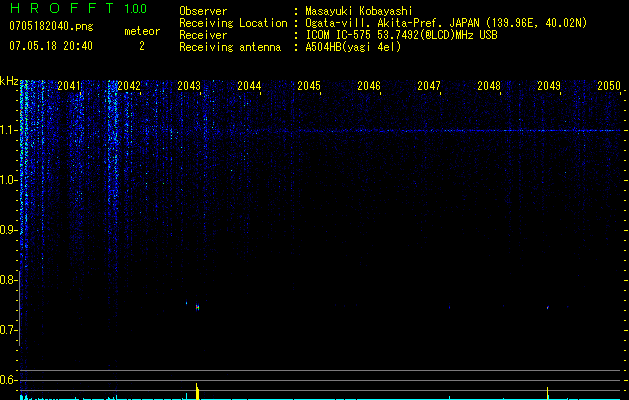This screenshot has height=400, width=629.
Task: Click the Receiver label
Action: [203, 35]
